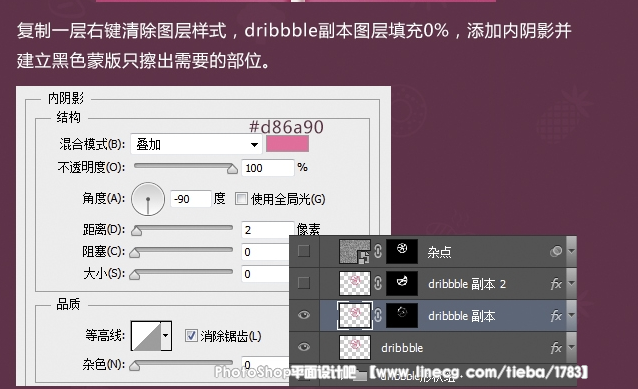Click the angle dial control
Viewport: 638px width, 389px height.
tap(148, 199)
